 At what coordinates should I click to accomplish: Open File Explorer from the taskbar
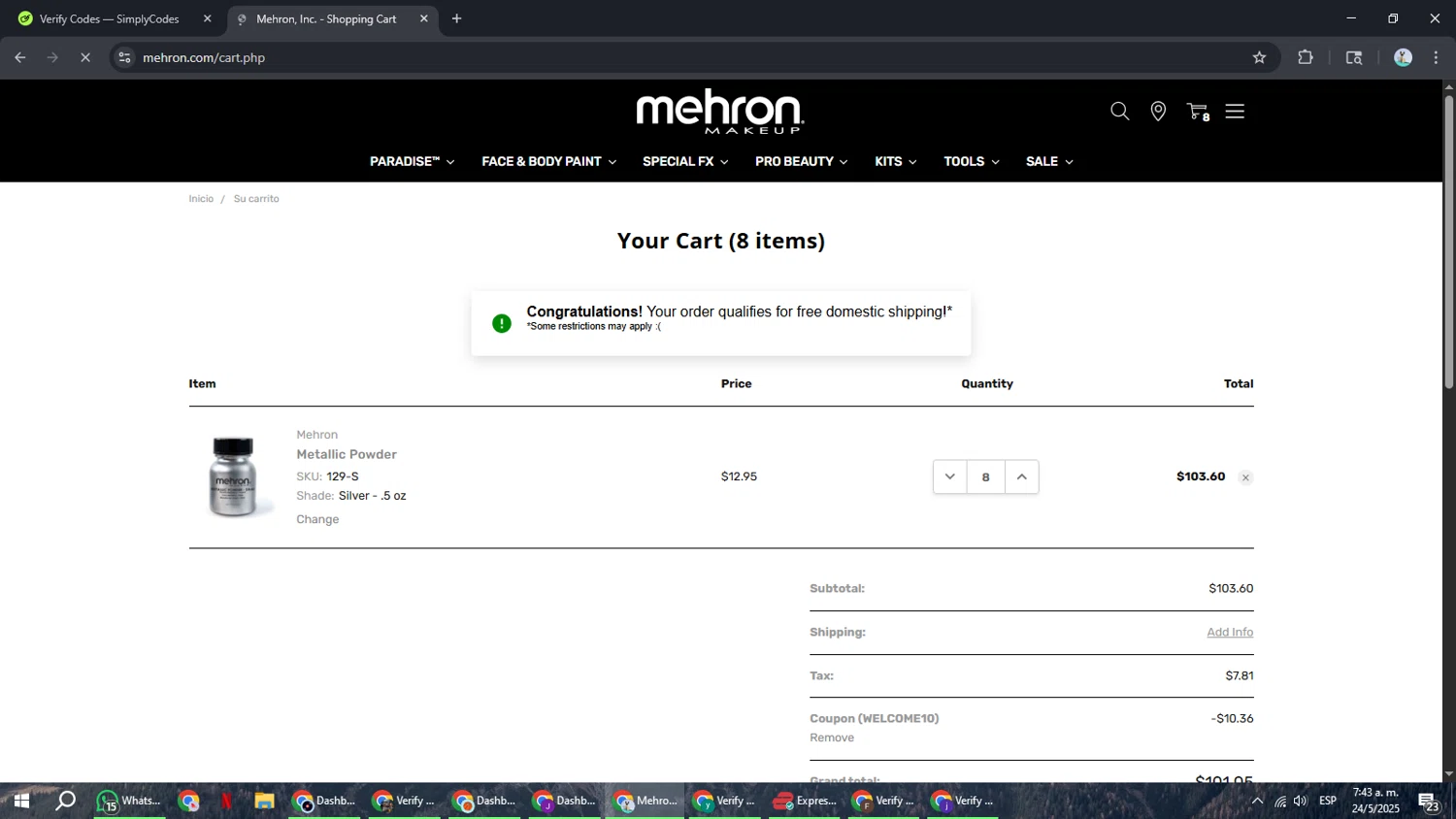coord(264,801)
